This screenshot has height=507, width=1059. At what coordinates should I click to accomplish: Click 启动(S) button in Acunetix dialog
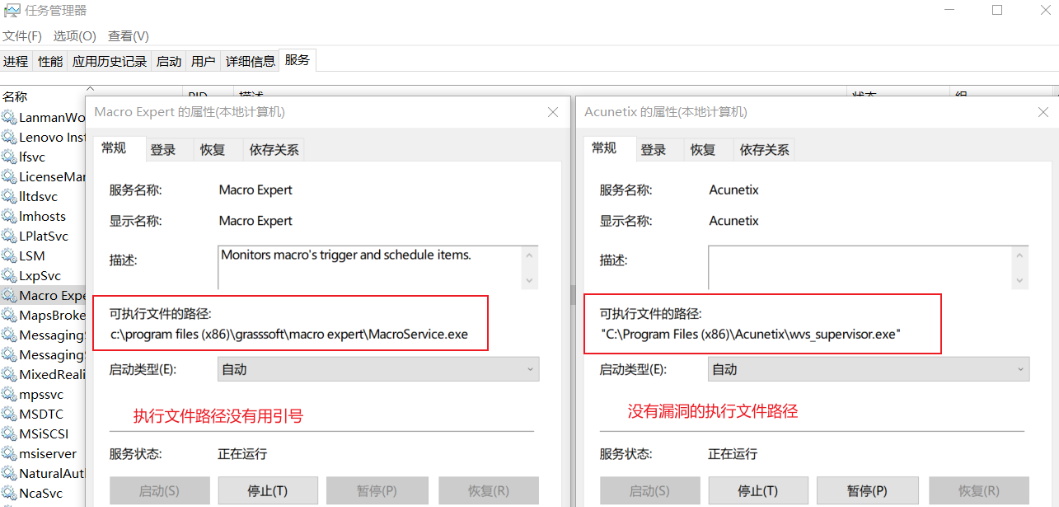650,490
